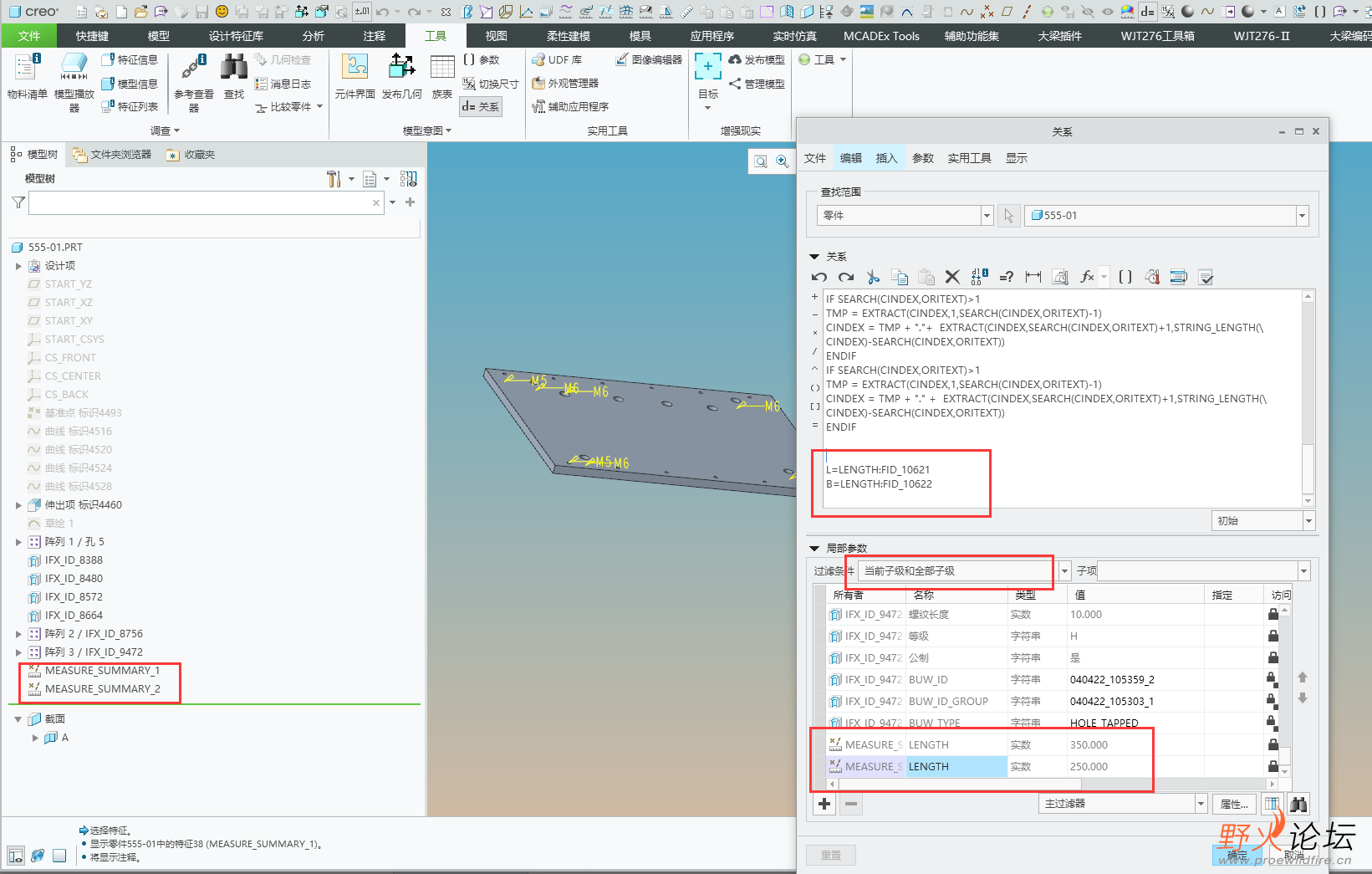The image size is (1372, 874).
Task: Collapse the 局部参数 section
Action: click(x=814, y=549)
